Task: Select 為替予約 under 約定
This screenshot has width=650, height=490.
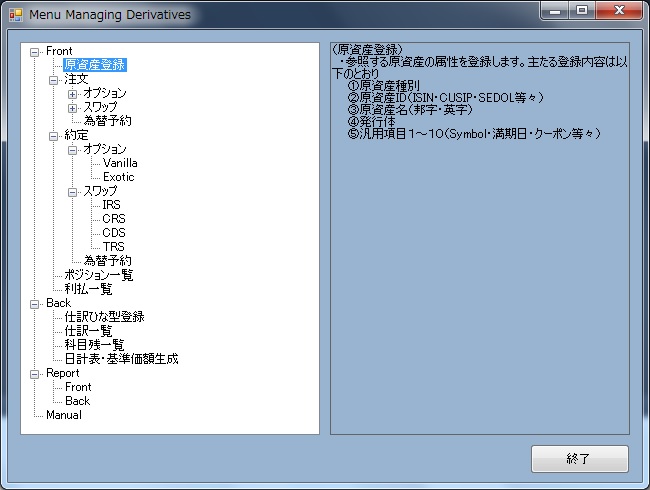Action: [108, 261]
